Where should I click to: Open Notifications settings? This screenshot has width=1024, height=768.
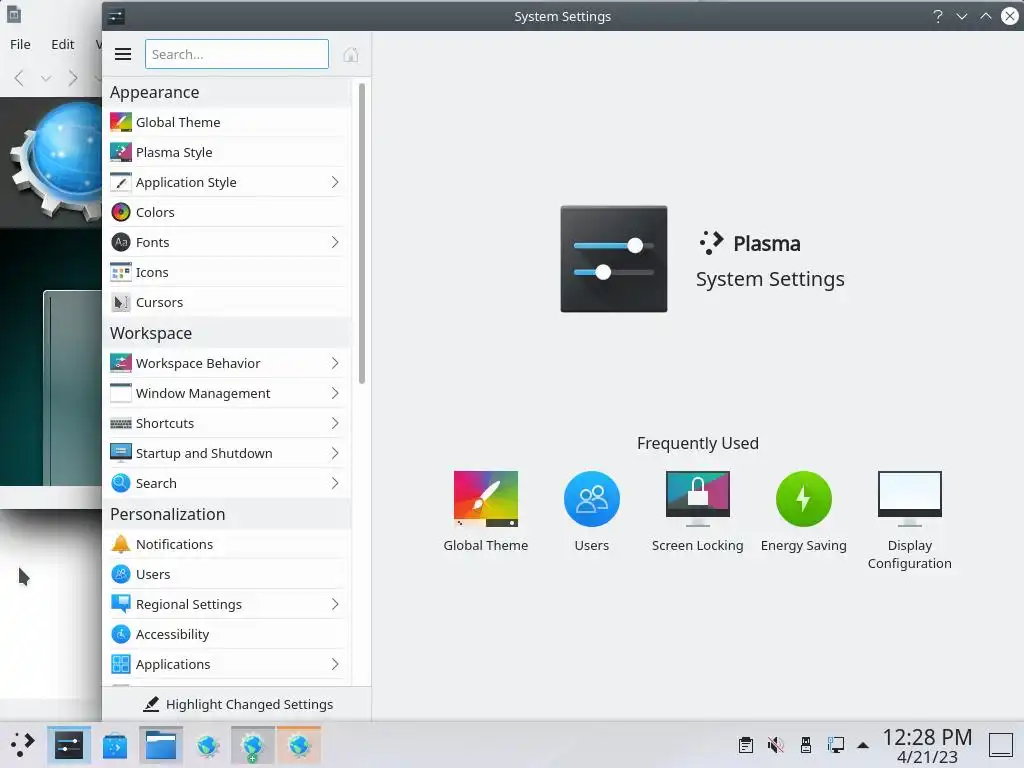227,544
